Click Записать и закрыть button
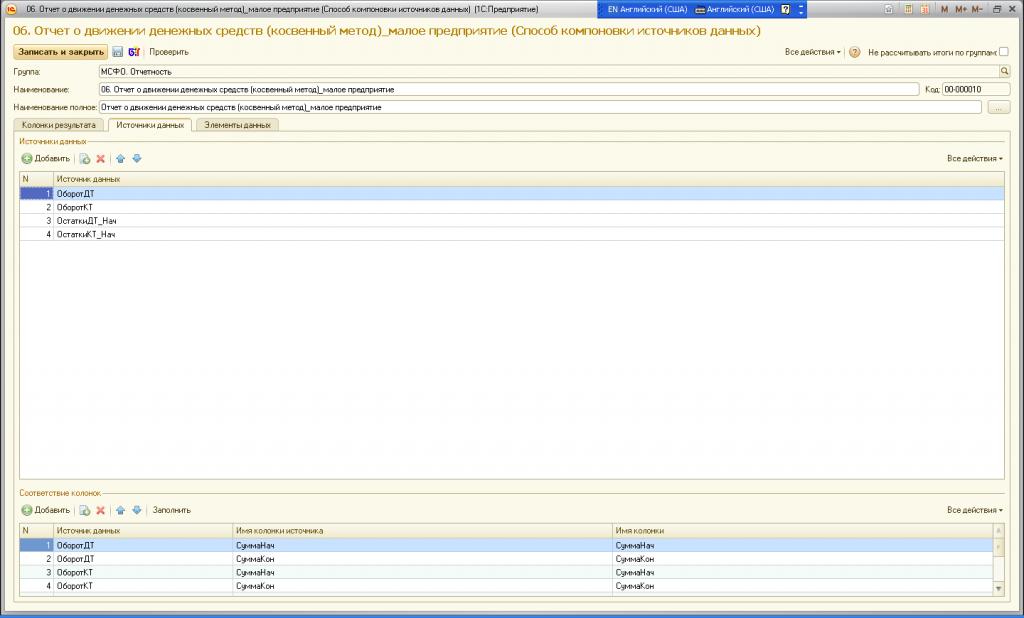The image size is (1024, 618). click(x=61, y=52)
